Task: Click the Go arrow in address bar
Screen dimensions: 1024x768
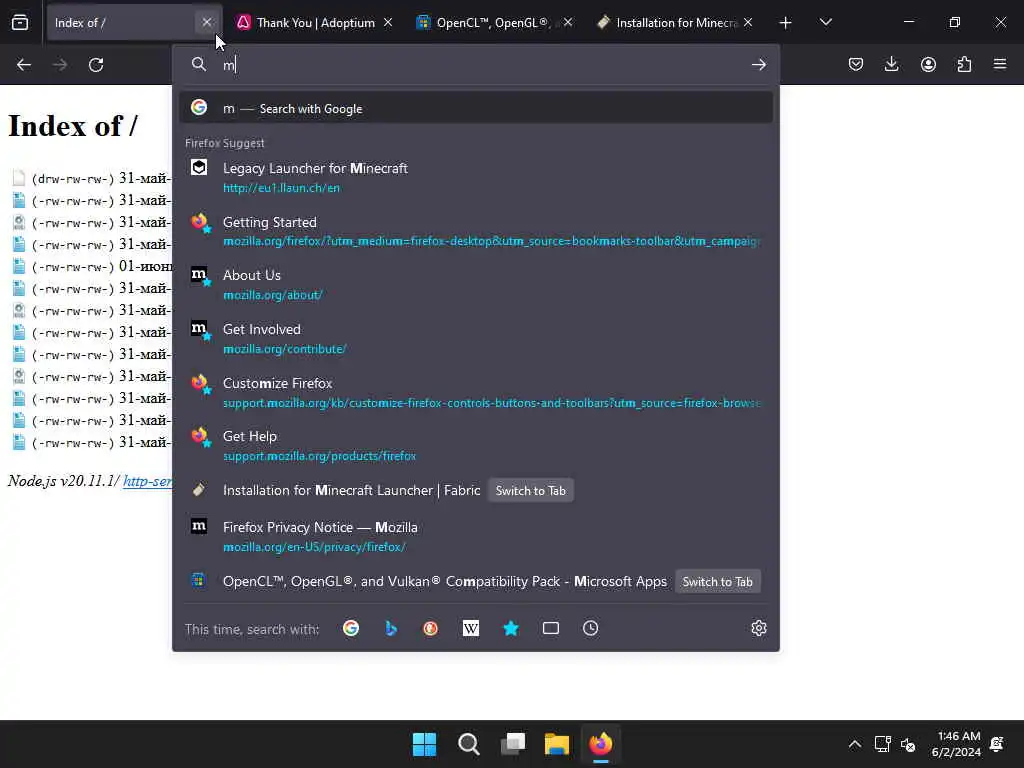Action: tap(758, 65)
